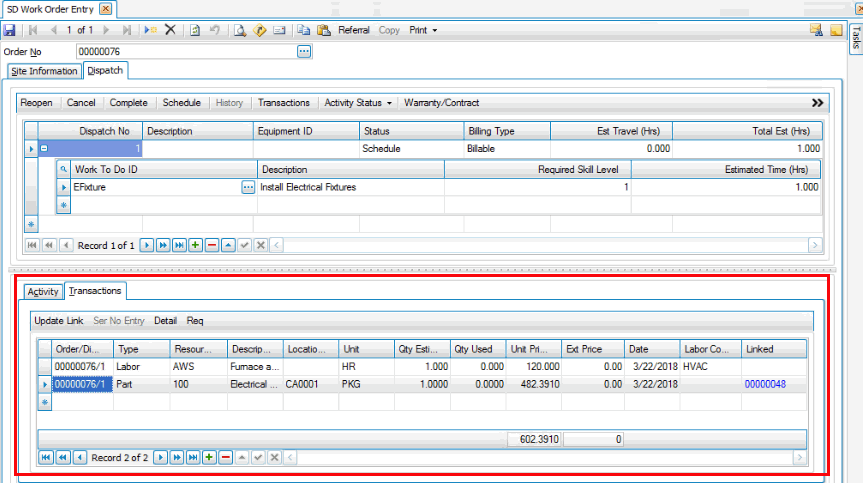The width and height of the screenshot is (863, 483).
Task: Click the Schedule button in Dispatch toolbar
Action: tap(182, 103)
